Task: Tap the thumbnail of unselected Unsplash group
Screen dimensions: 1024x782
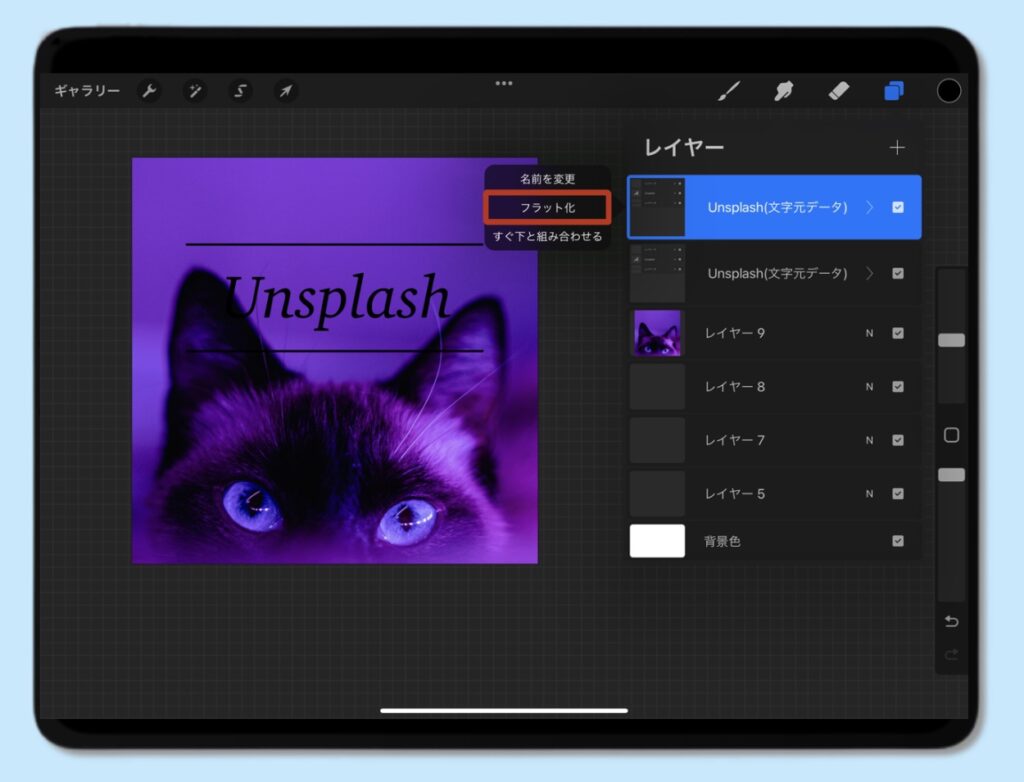Action: click(657, 273)
